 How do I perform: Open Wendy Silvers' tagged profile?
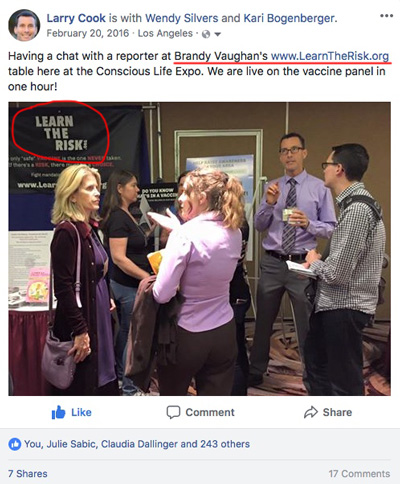click(182, 18)
